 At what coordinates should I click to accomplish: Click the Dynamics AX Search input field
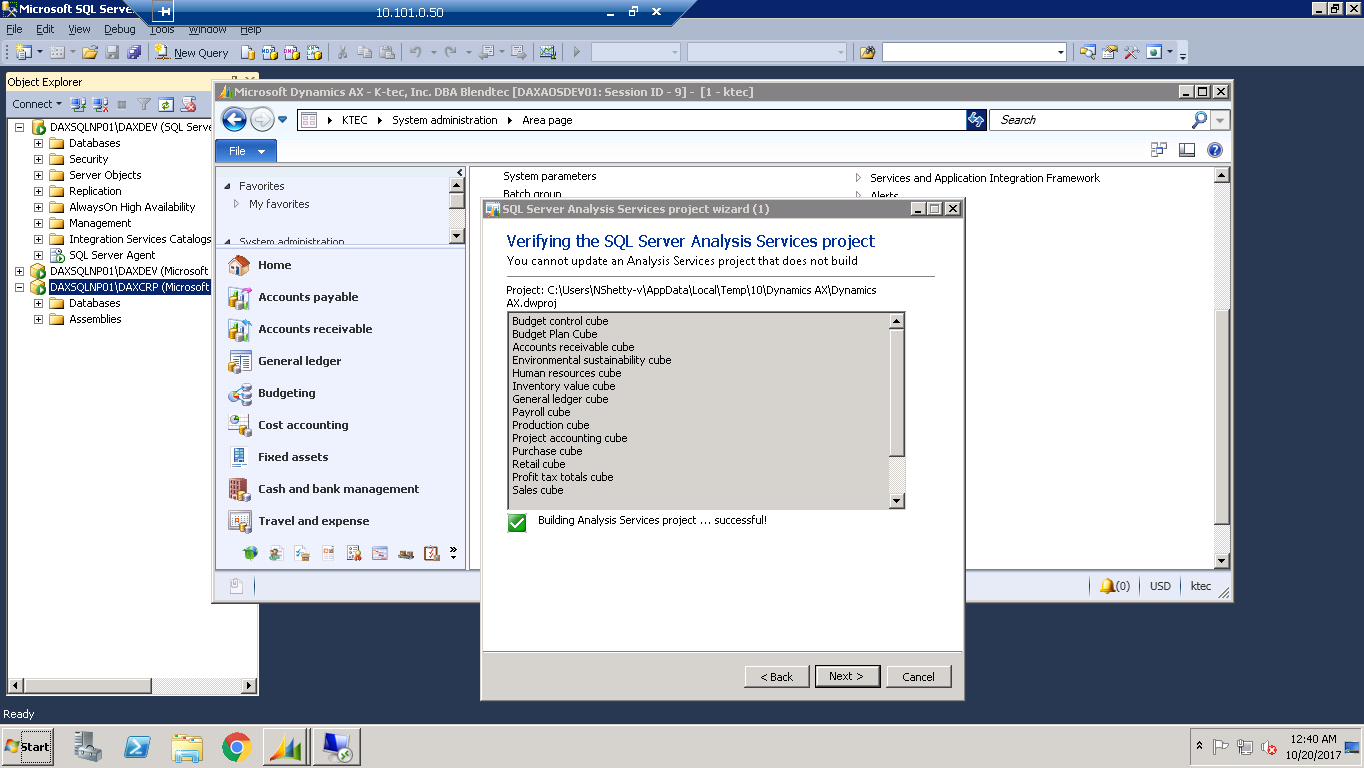(x=1092, y=120)
